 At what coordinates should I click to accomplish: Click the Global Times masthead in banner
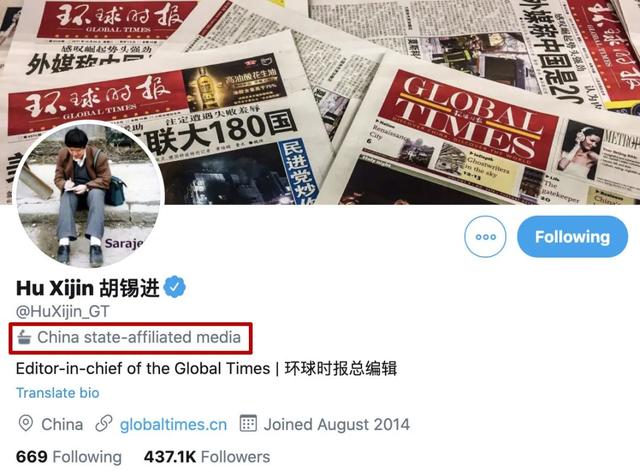coord(469,118)
